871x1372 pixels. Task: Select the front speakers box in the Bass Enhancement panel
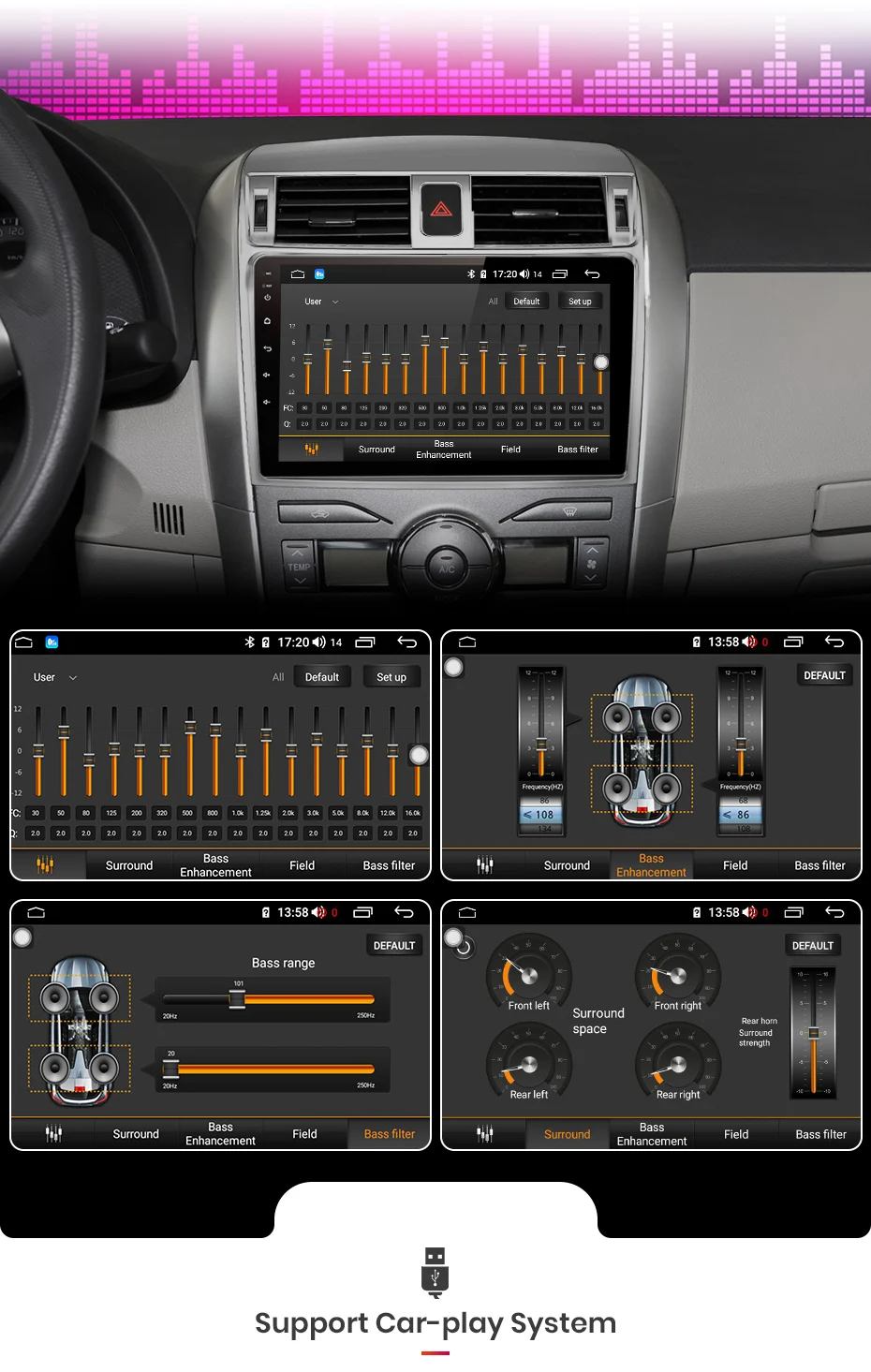point(642,717)
